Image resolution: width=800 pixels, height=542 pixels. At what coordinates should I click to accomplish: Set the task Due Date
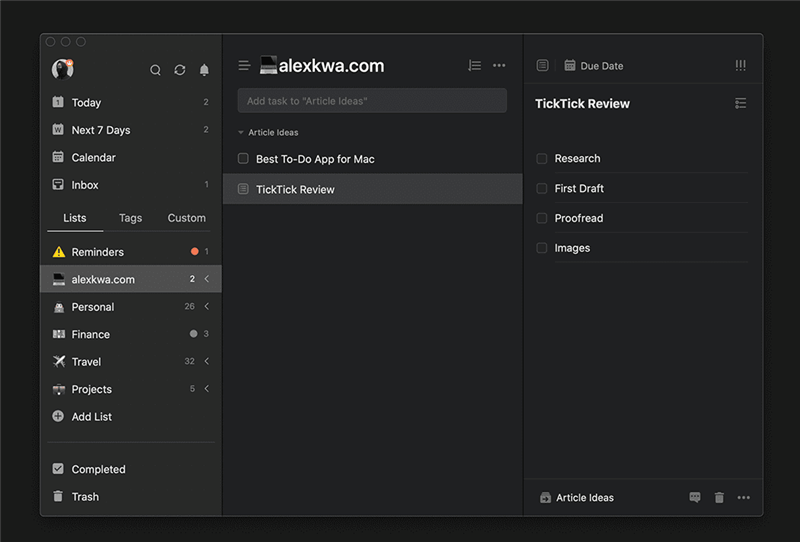[x=593, y=66]
